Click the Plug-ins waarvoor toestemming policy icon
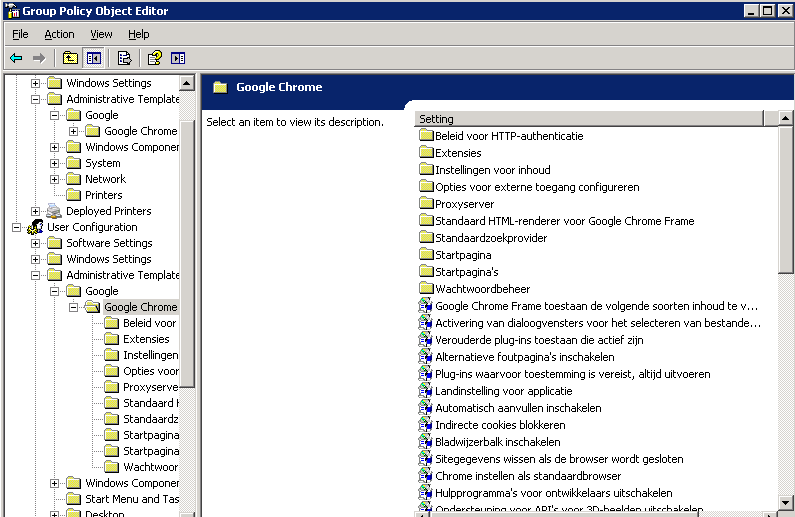The image size is (795, 517). point(425,374)
